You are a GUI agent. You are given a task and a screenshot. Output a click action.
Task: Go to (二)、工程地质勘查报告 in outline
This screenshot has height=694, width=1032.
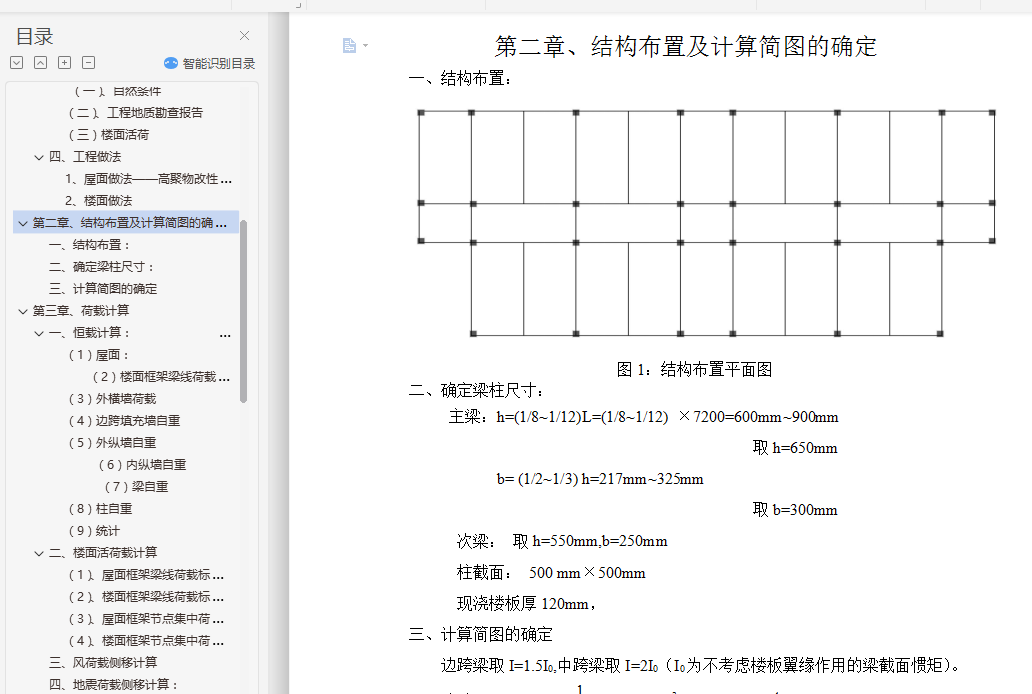136,113
